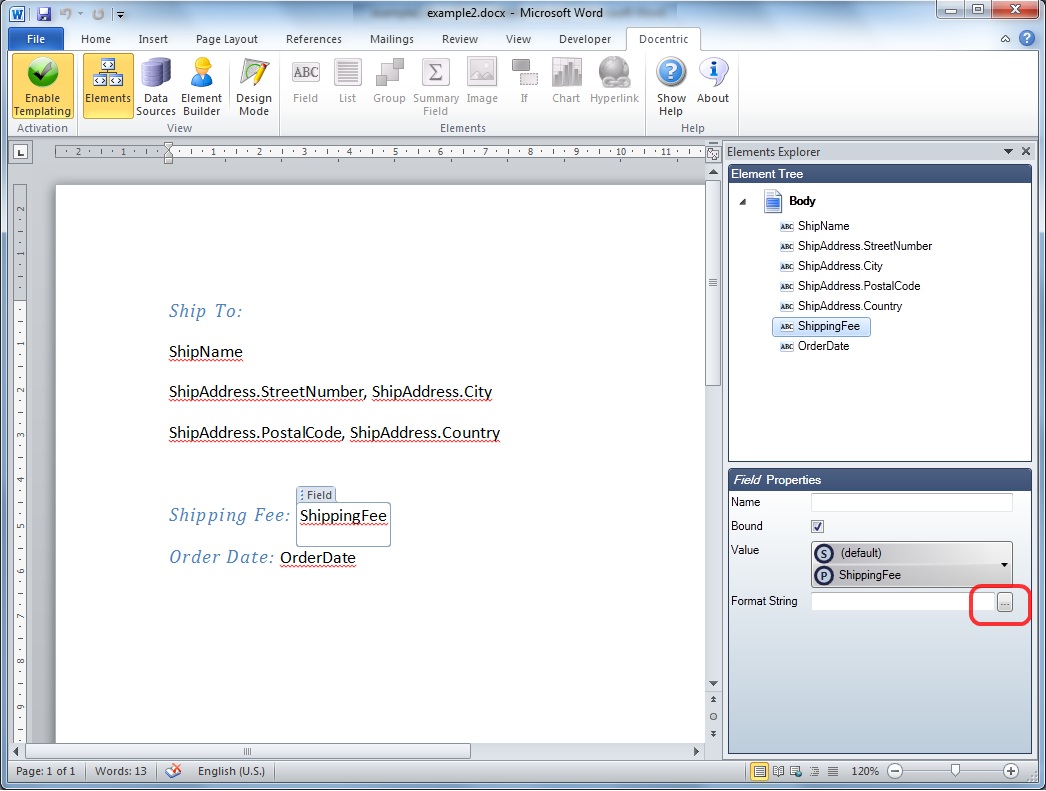The image size is (1046, 791).
Task: Open the Elements Explorer pane options arrow
Action: [1009, 152]
